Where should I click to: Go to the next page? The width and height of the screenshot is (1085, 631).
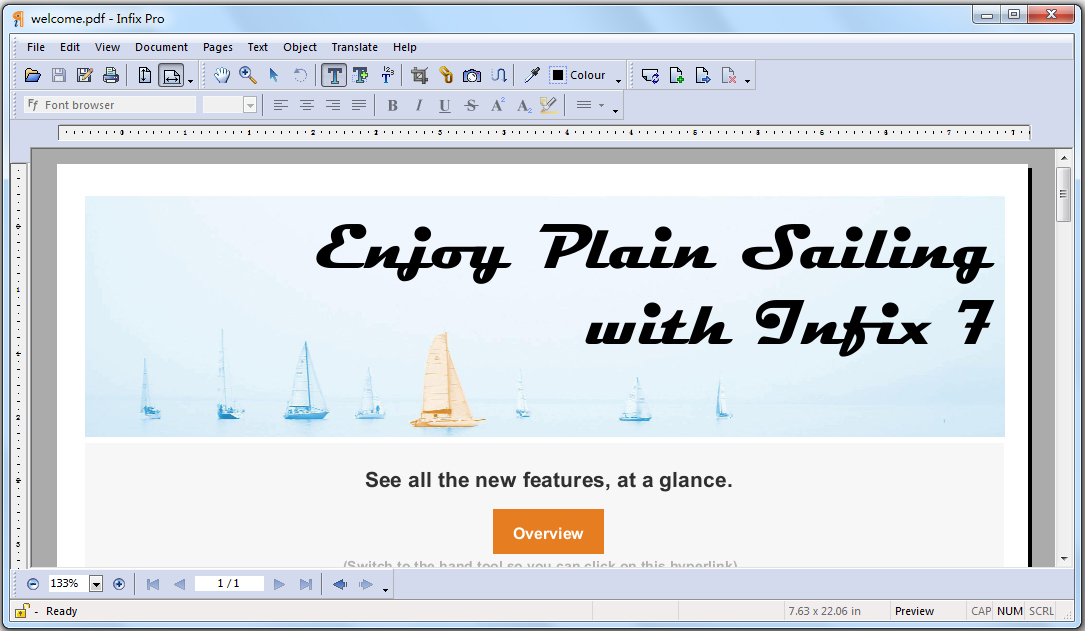pos(279,585)
